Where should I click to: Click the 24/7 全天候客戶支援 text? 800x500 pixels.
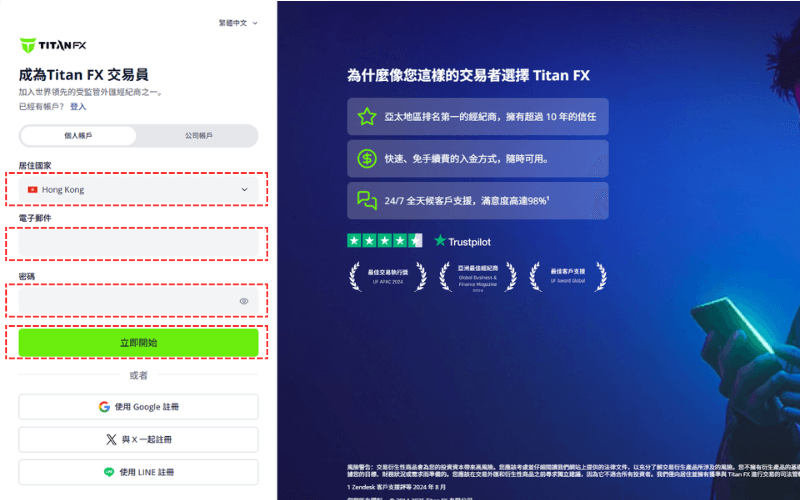(467, 201)
